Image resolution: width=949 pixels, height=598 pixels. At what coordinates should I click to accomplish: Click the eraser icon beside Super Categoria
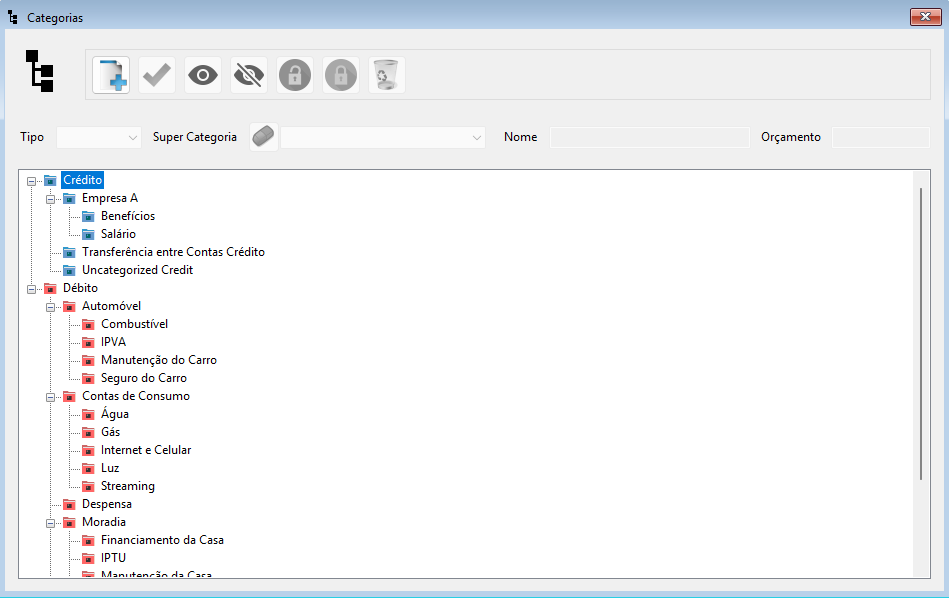263,137
